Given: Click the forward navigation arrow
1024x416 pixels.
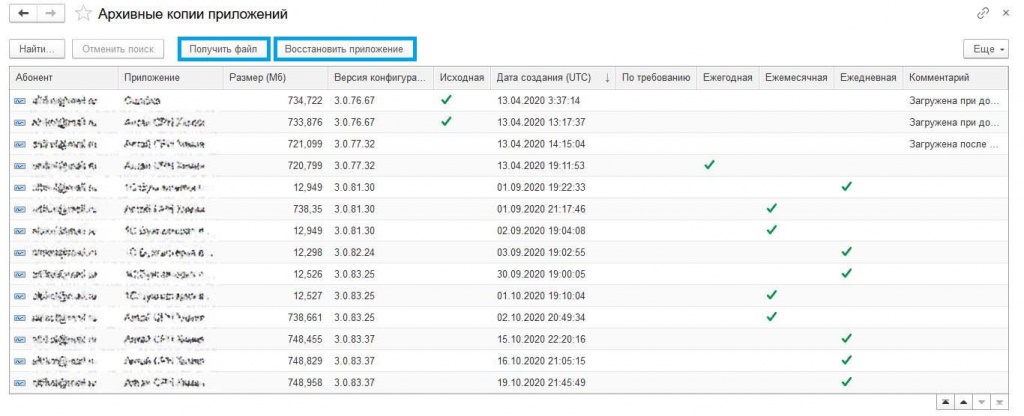Looking at the screenshot, I should point(51,14).
